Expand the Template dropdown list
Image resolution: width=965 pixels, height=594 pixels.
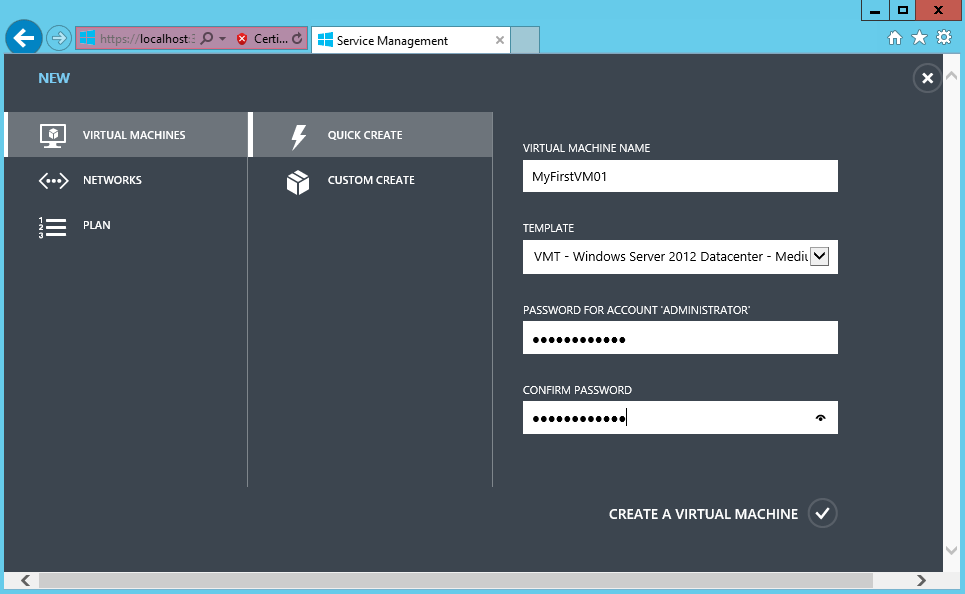819,257
